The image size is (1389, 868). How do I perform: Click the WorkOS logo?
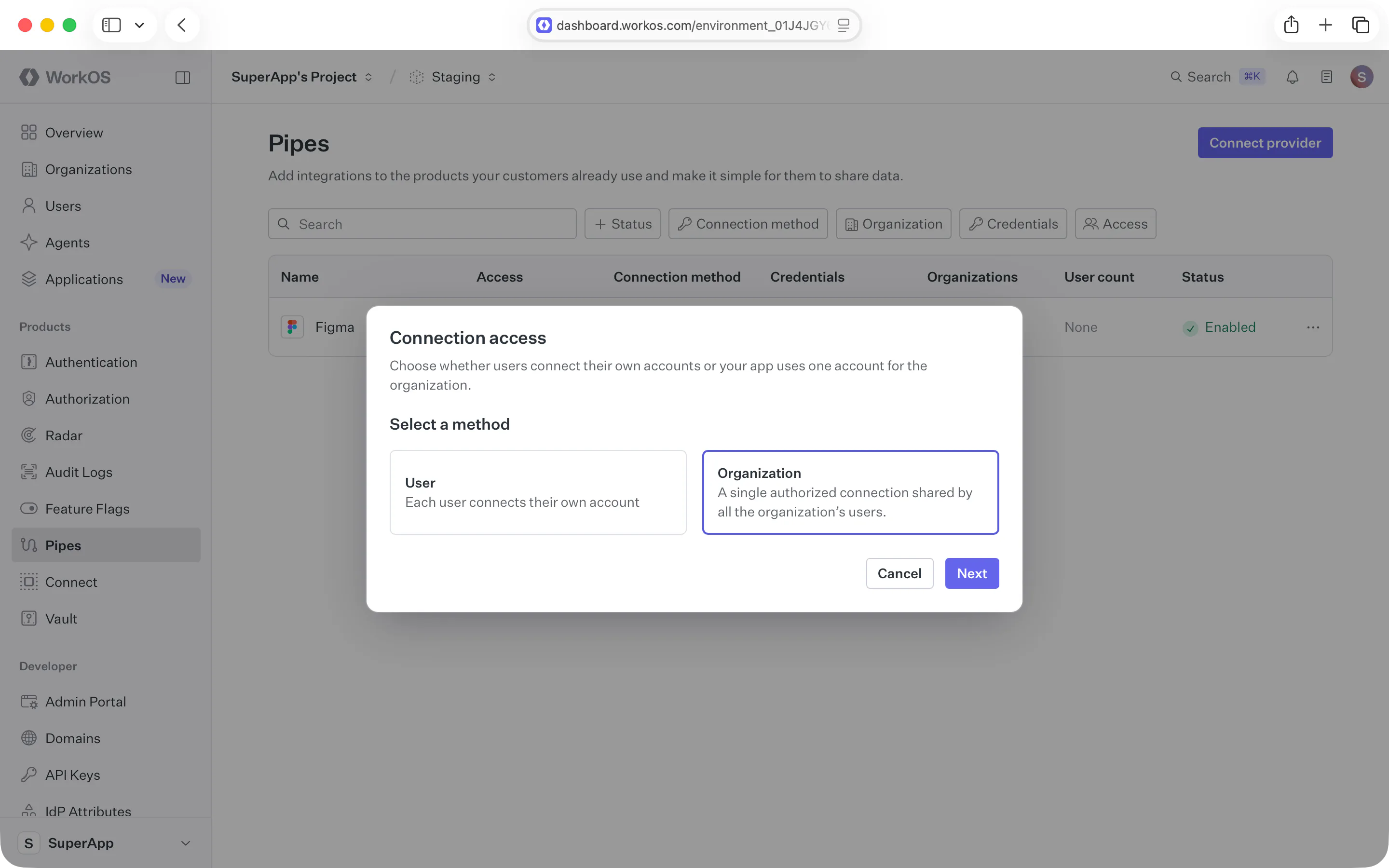pyautogui.click(x=65, y=77)
